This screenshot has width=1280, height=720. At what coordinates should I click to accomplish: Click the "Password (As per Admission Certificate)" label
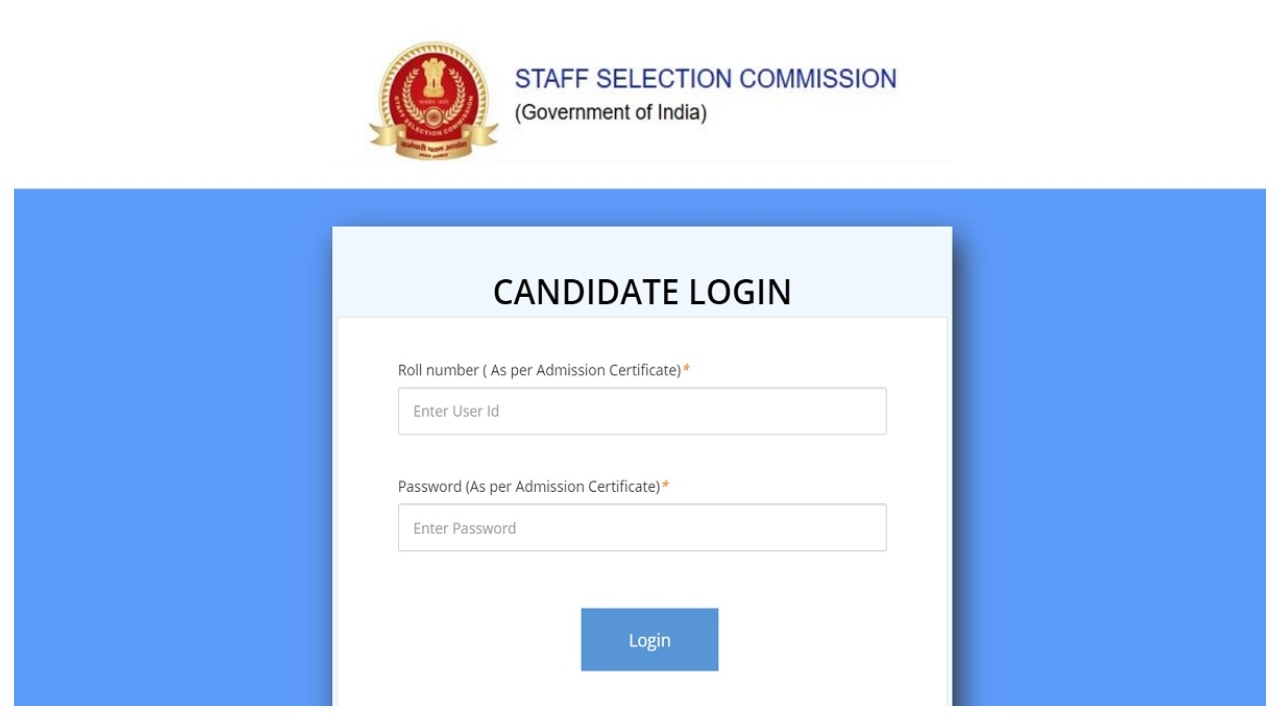[x=528, y=487]
